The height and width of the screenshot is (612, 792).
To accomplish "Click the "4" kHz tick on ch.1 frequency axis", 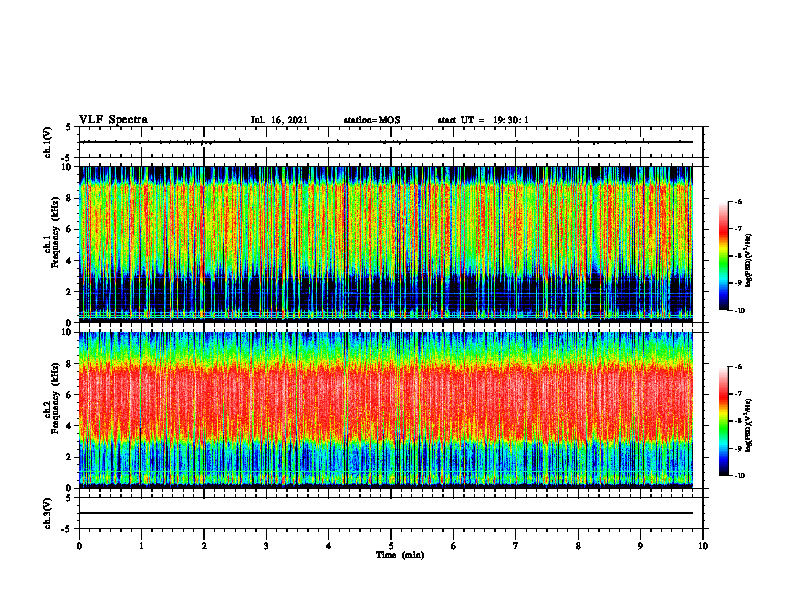I will pyautogui.click(x=70, y=261).
